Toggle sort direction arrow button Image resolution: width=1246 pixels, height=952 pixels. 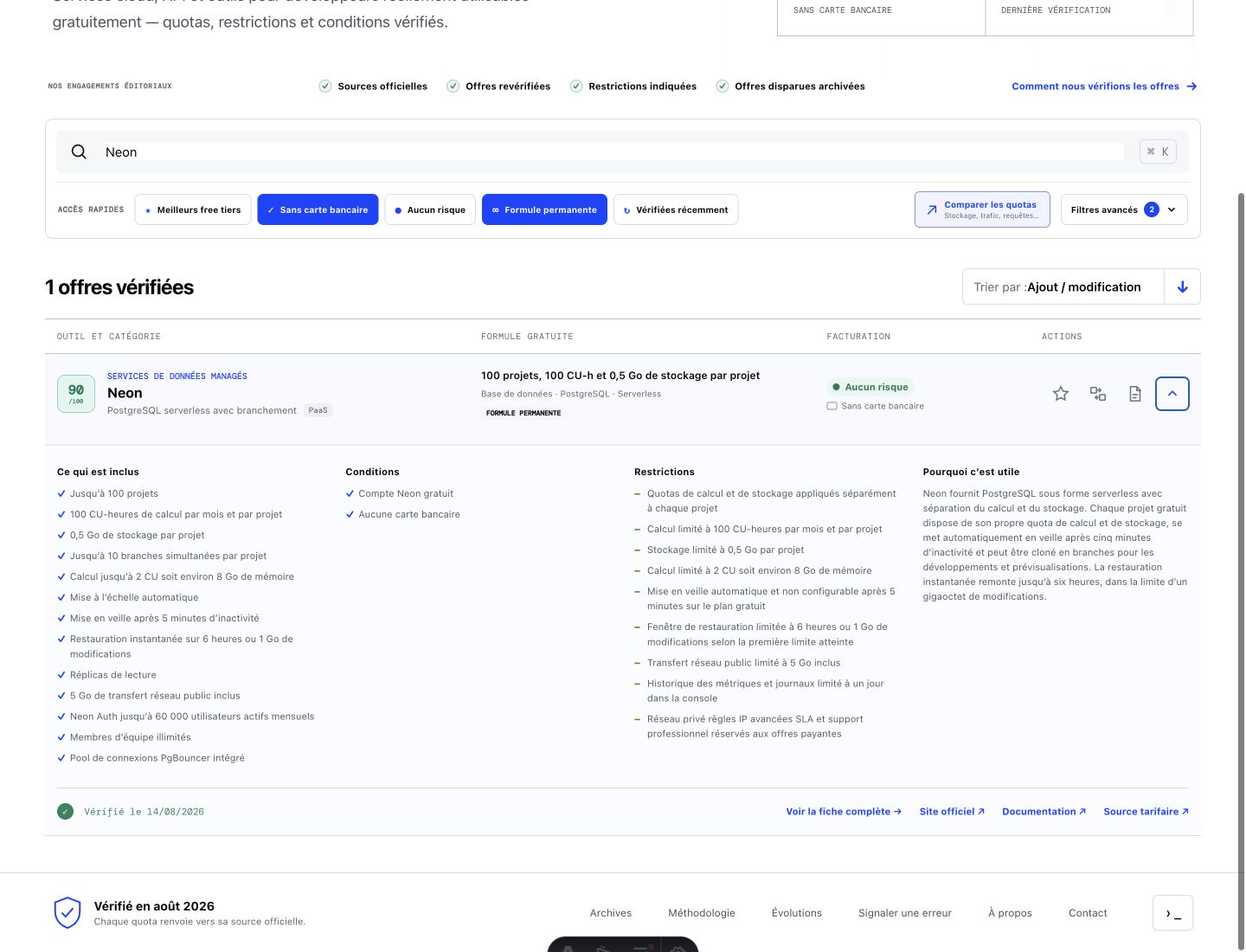click(x=1182, y=286)
